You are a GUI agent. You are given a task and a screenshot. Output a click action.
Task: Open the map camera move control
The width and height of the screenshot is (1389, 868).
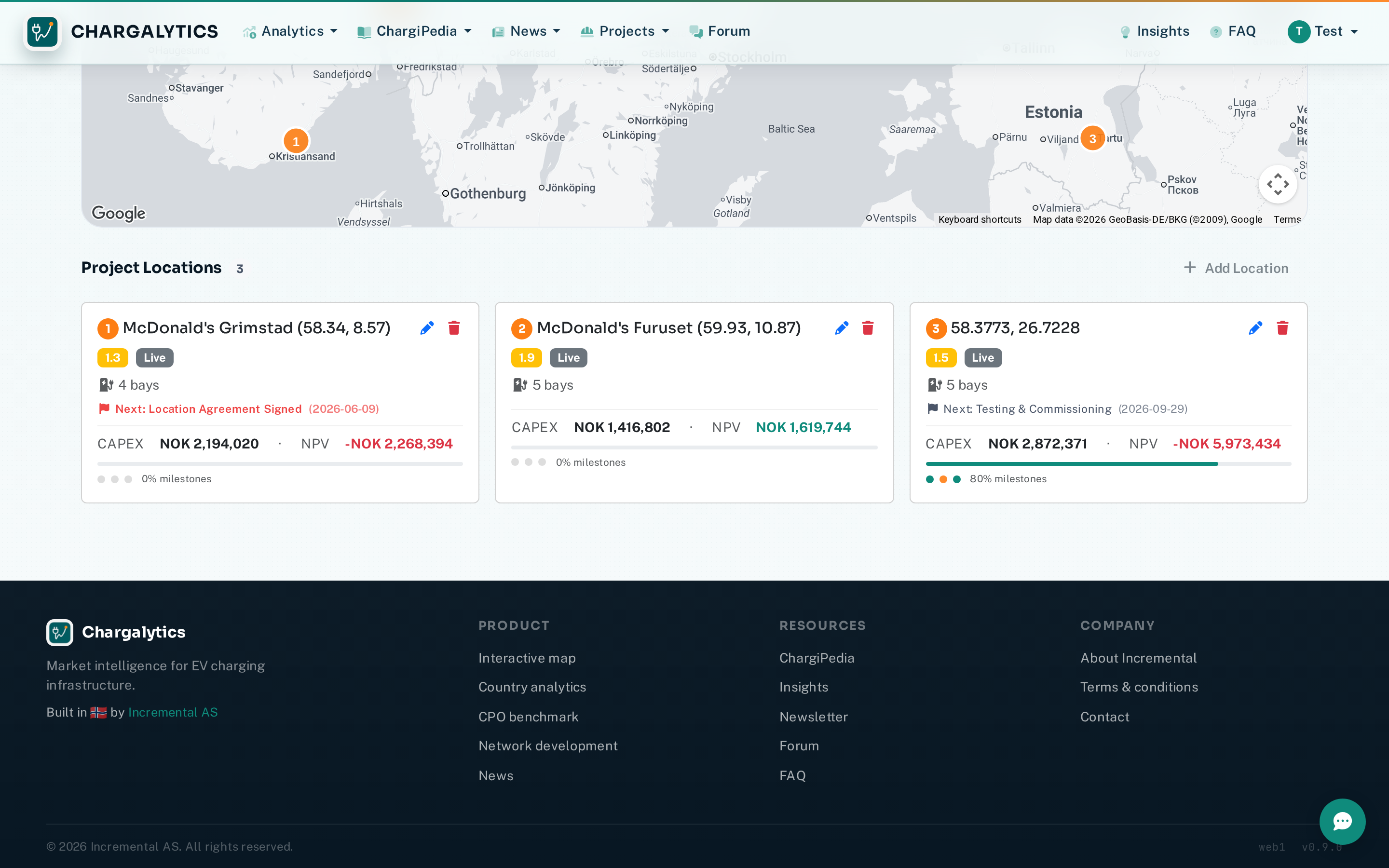pos(1278,184)
